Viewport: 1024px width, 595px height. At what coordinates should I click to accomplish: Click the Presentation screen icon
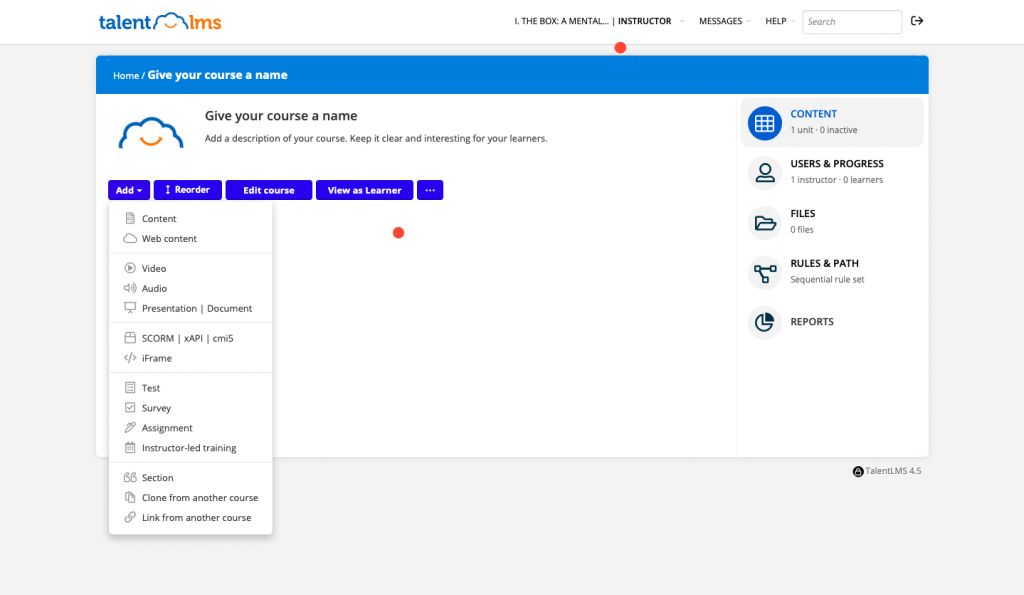pos(130,308)
